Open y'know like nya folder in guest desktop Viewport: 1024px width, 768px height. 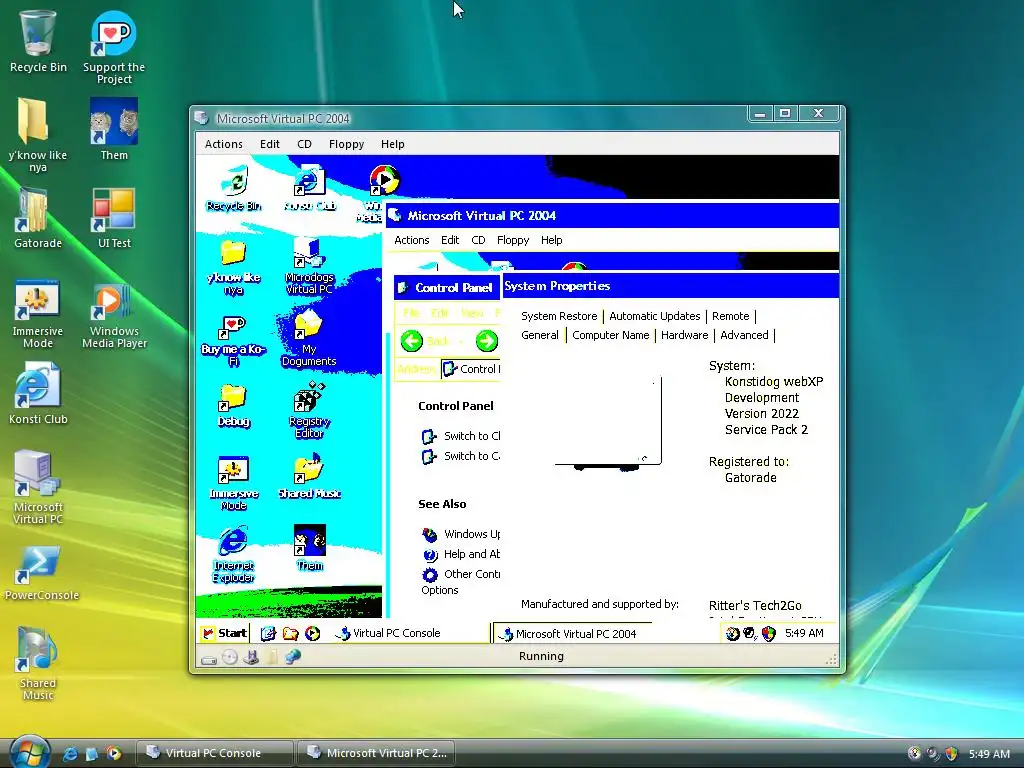[233, 268]
